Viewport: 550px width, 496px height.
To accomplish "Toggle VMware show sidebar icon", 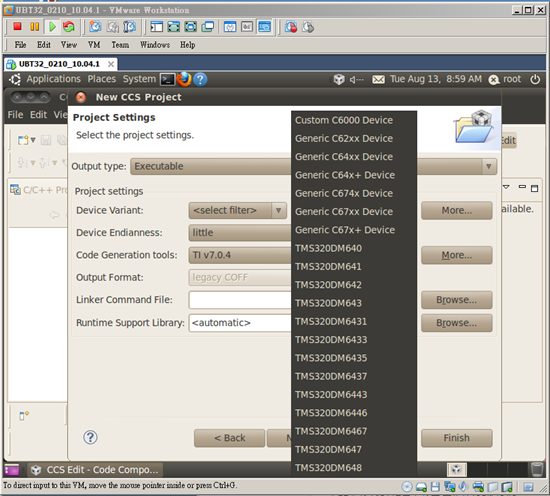I will pyautogui.click(x=156, y=27).
